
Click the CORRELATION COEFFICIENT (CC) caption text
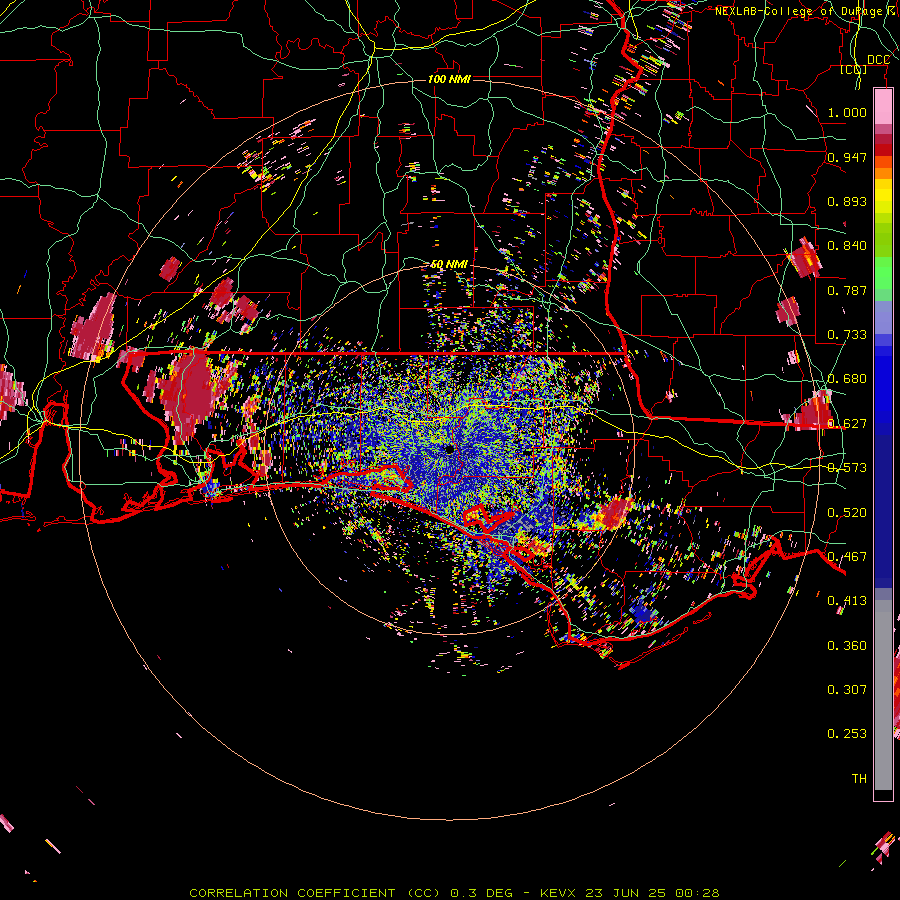[315, 893]
